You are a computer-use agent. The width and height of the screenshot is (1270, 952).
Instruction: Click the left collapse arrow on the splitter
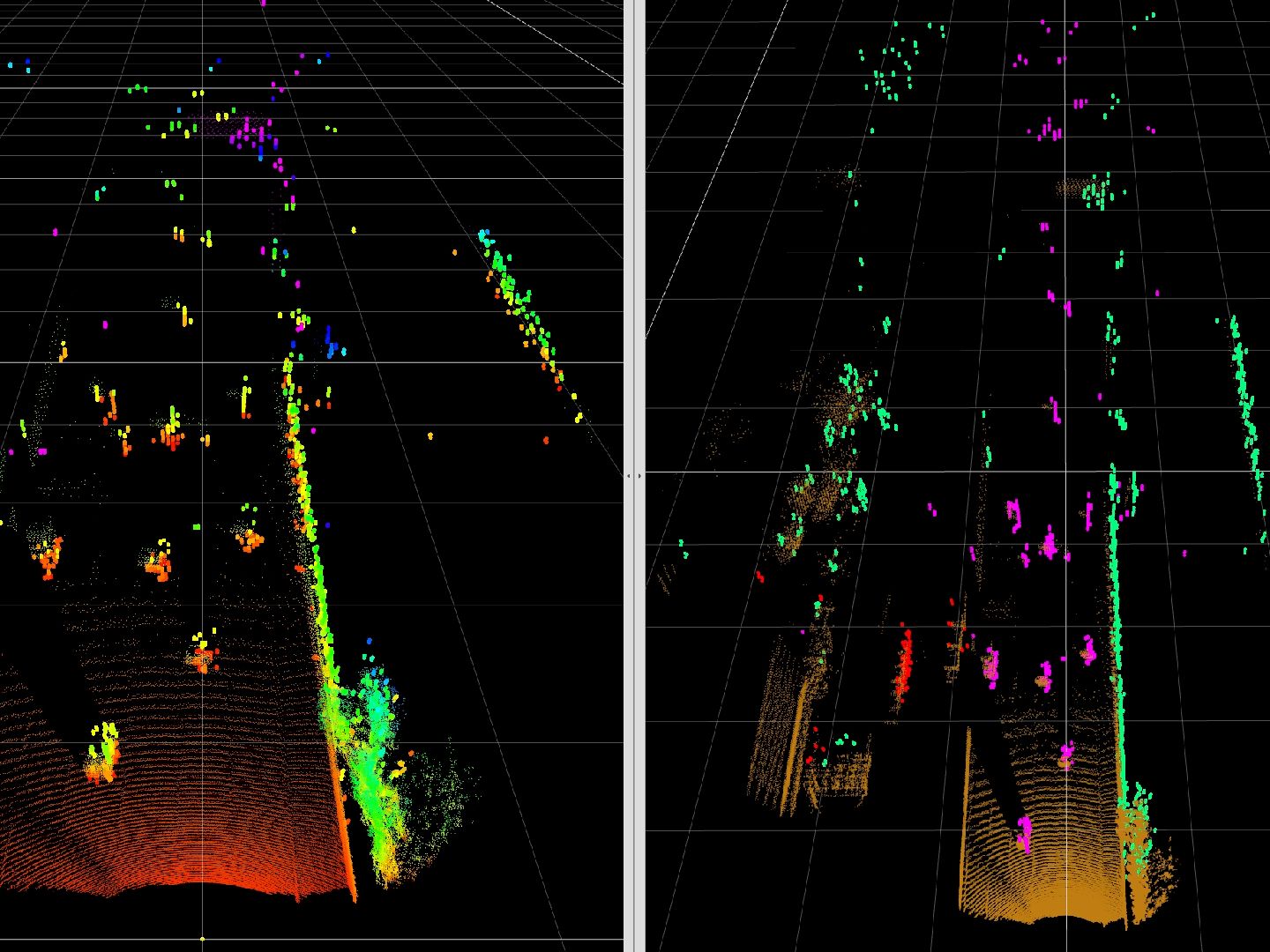[629, 476]
